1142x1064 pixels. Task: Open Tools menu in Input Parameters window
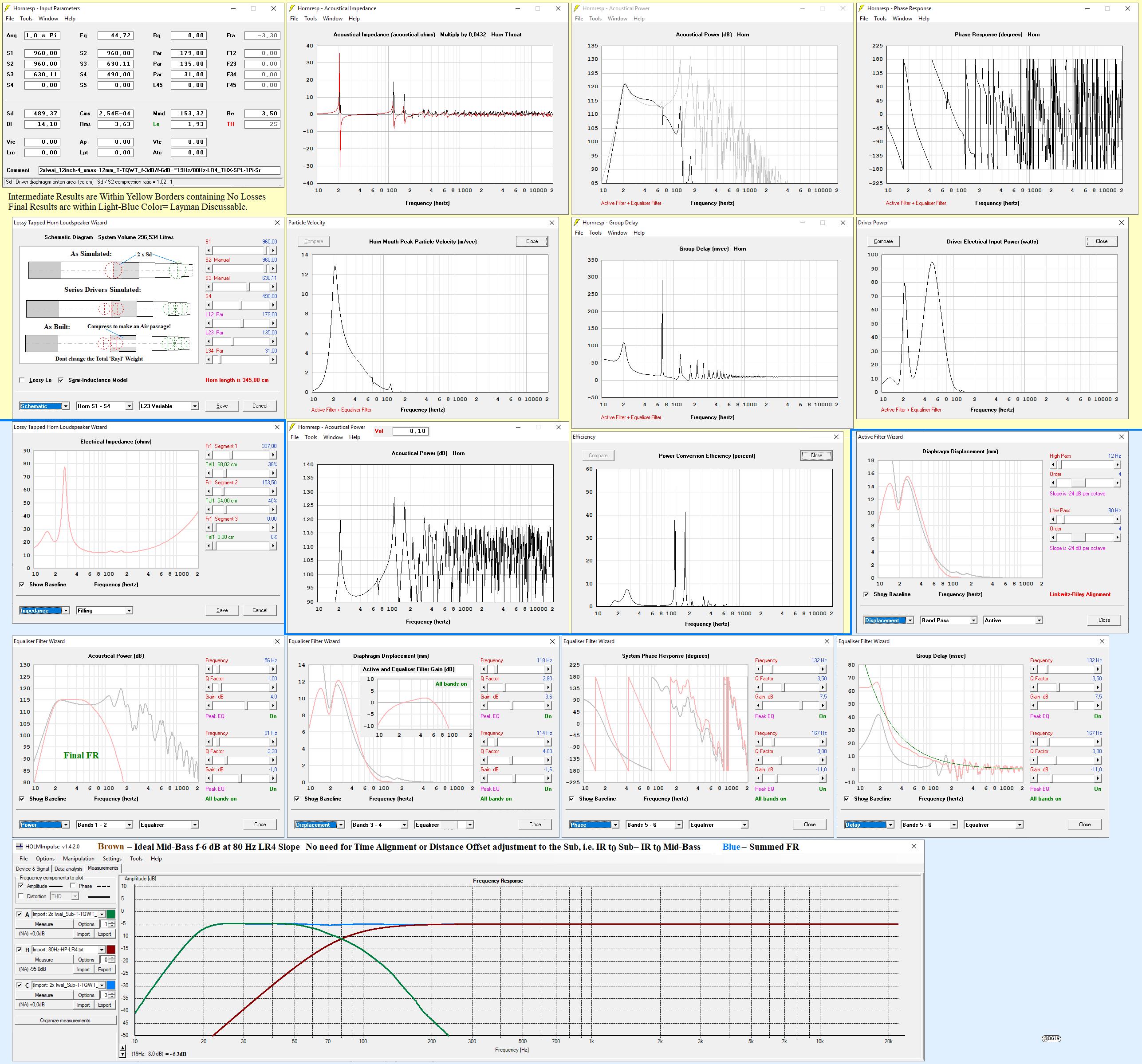pos(27,18)
